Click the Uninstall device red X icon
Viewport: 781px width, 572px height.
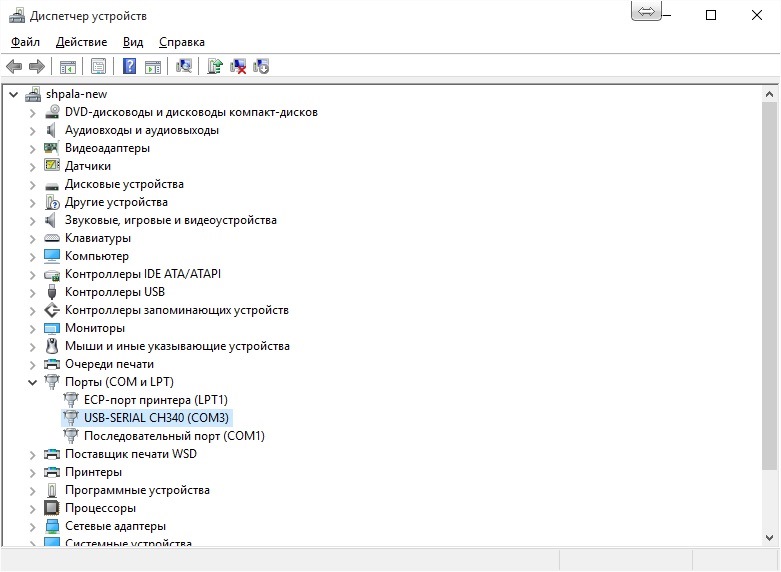tap(238, 66)
